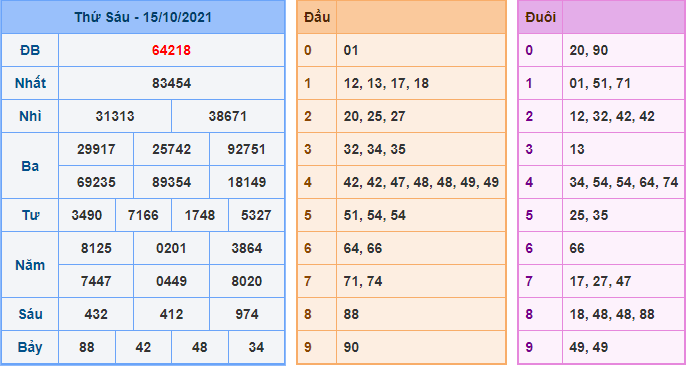Screen dimensions: 686x366
Task: Click the 'Tư' prize row label
Action: (x=30, y=215)
